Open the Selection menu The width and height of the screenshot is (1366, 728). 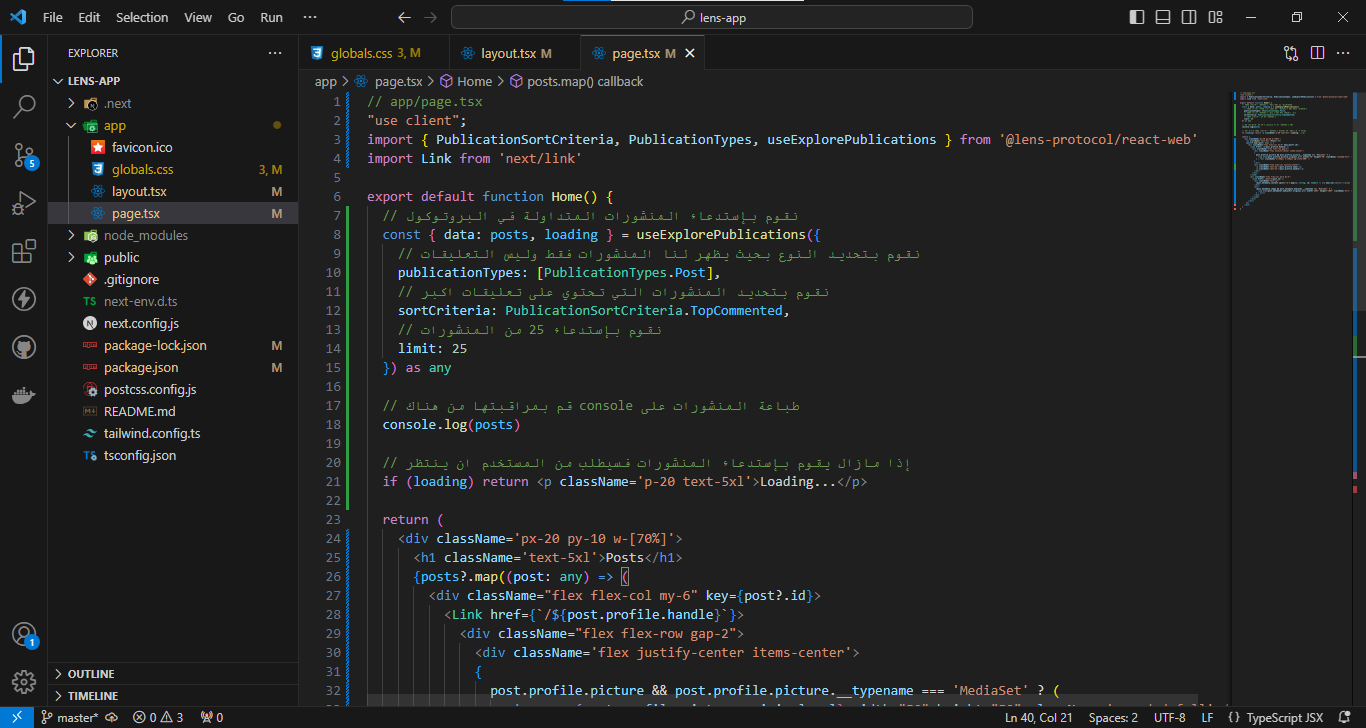coord(142,17)
